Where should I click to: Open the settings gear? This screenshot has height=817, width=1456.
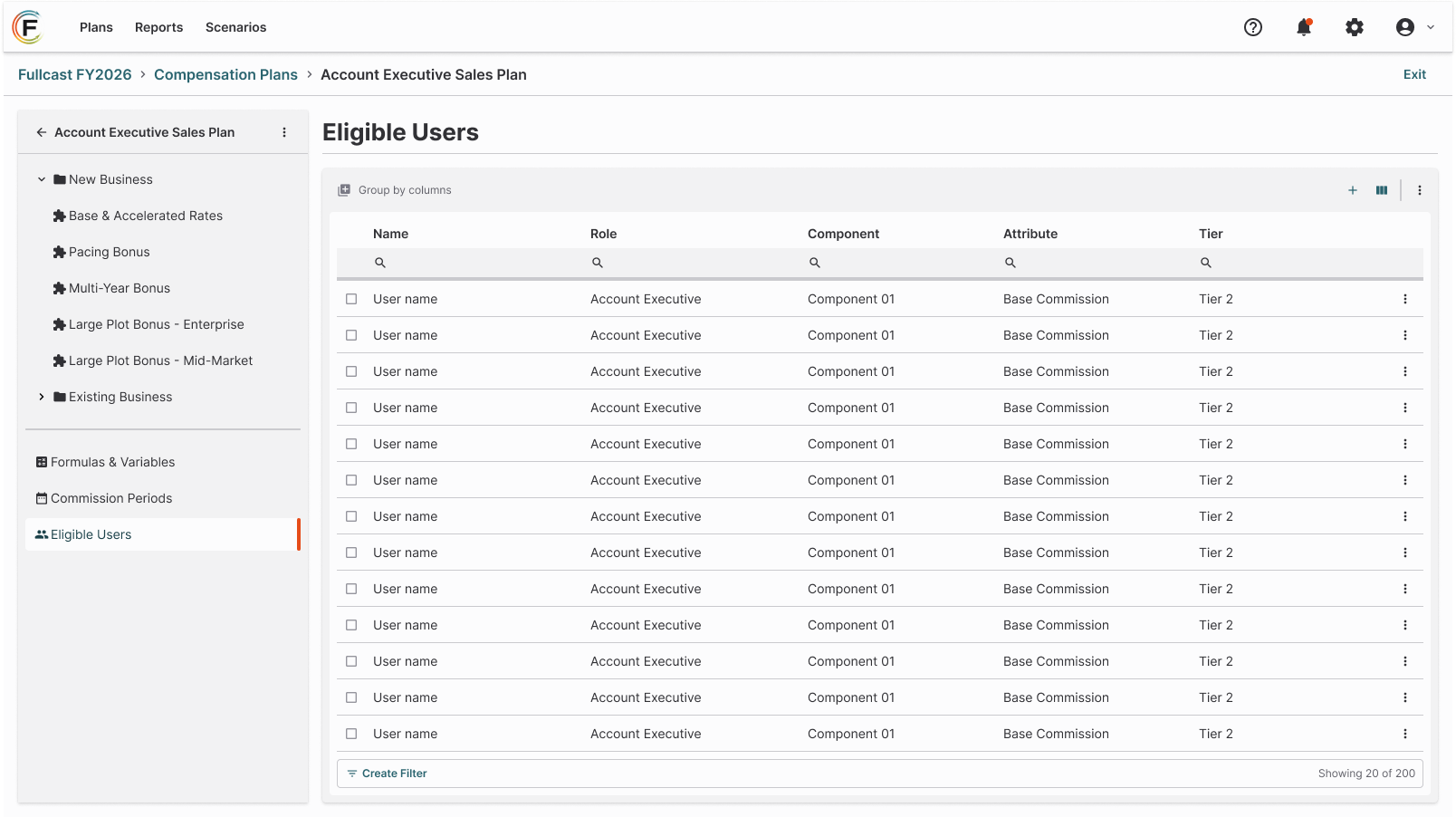[x=1355, y=27]
